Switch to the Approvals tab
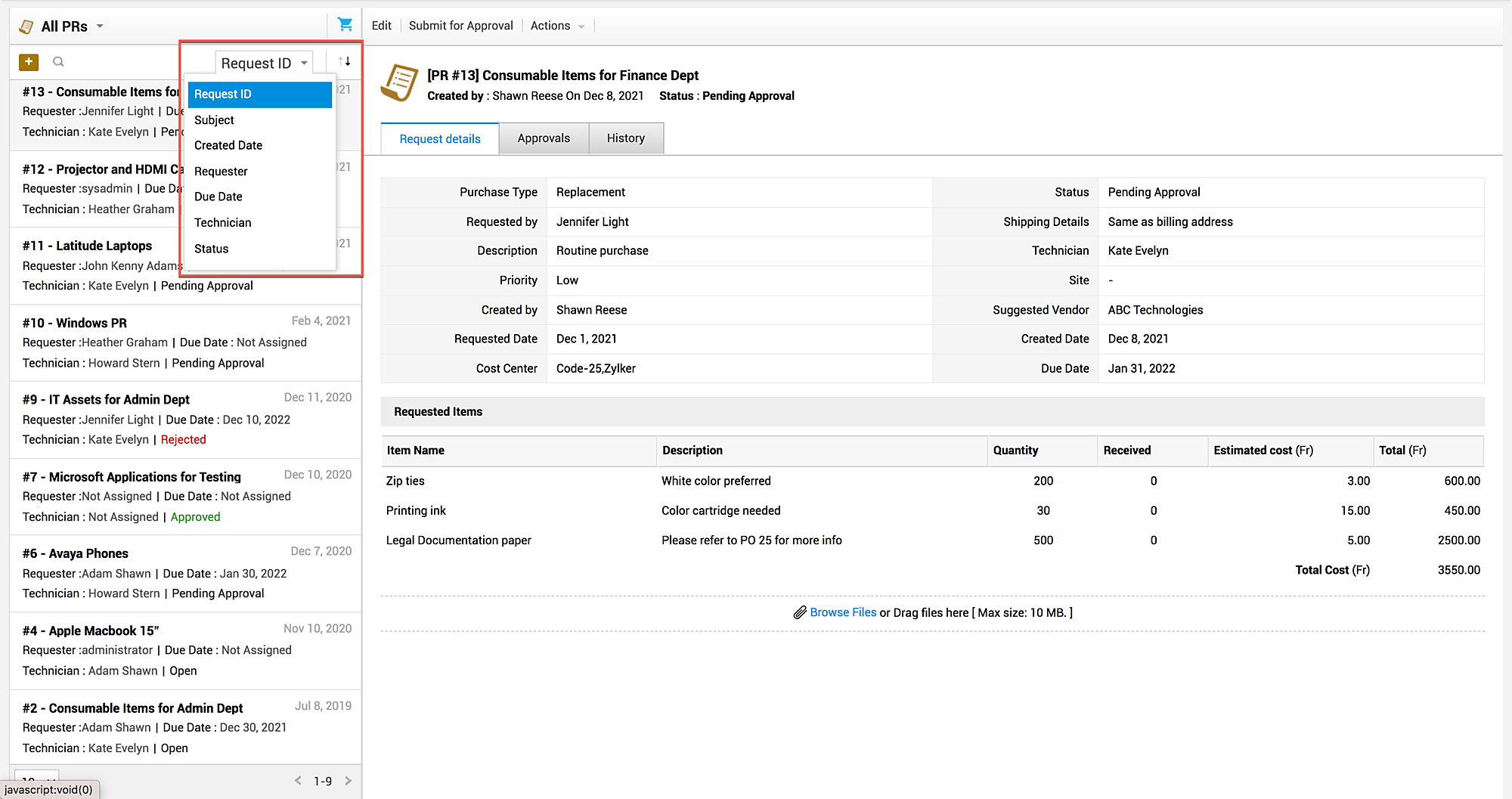 (x=544, y=138)
